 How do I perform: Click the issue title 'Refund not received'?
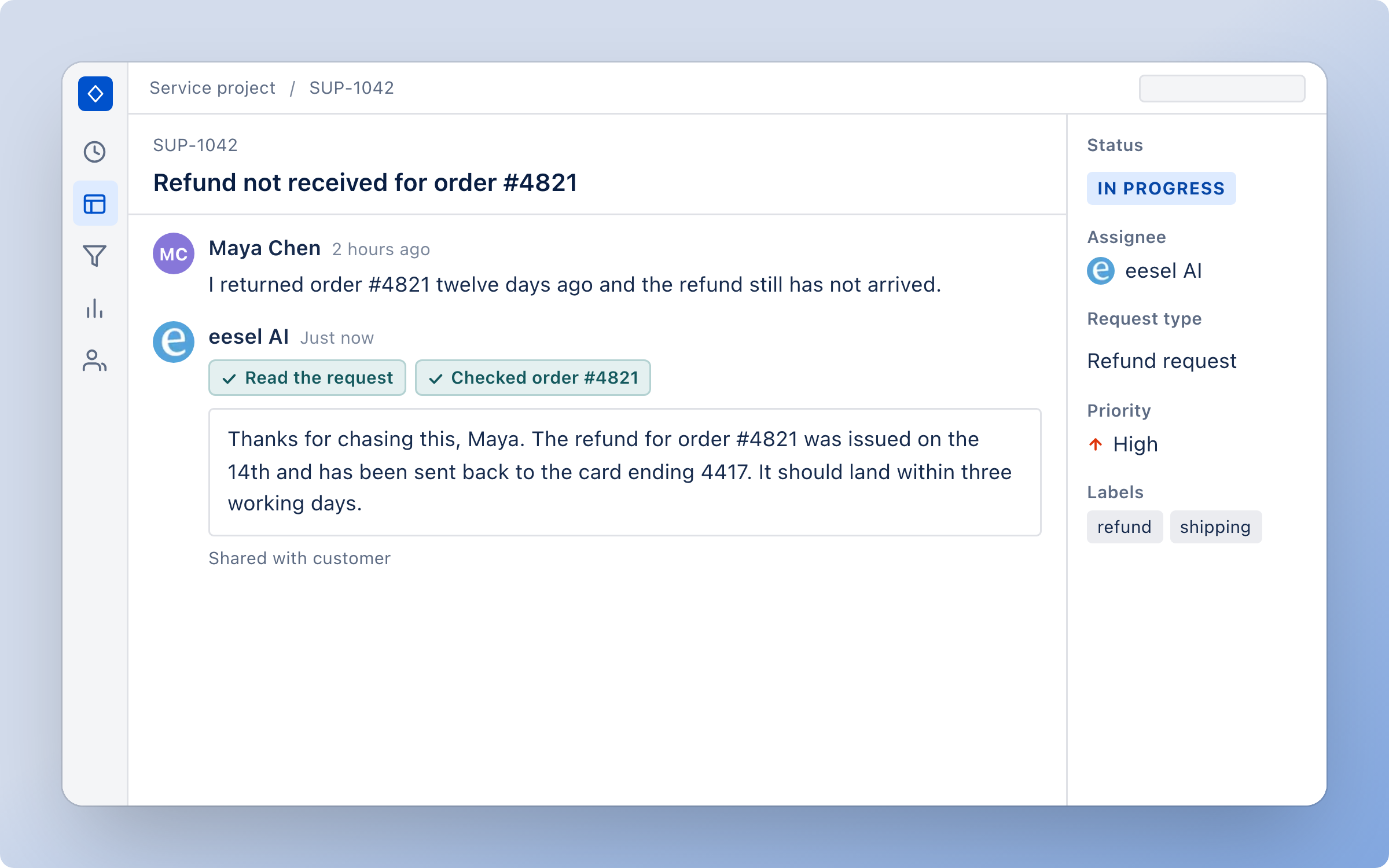point(365,183)
